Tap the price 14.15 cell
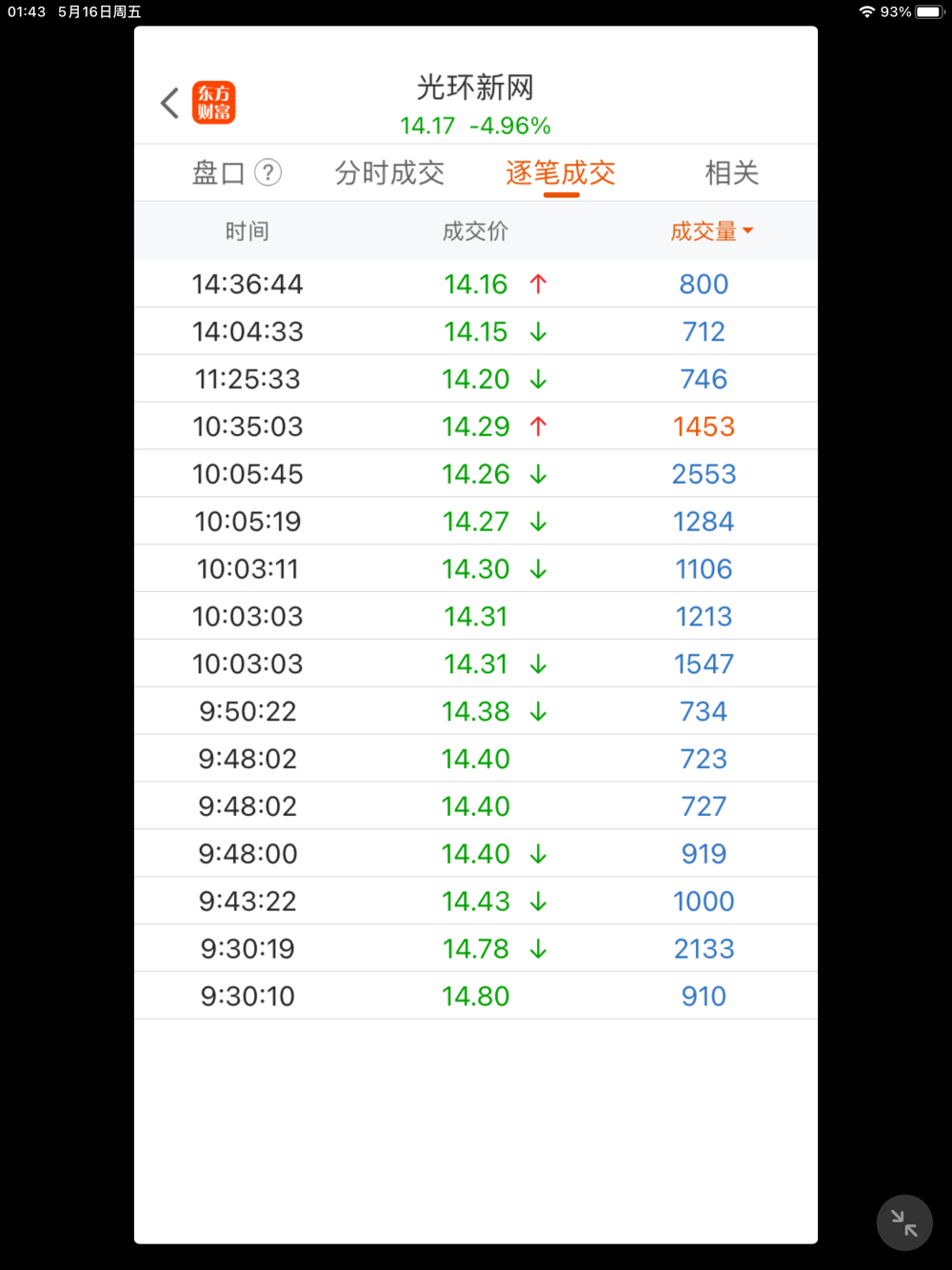 pos(476,331)
